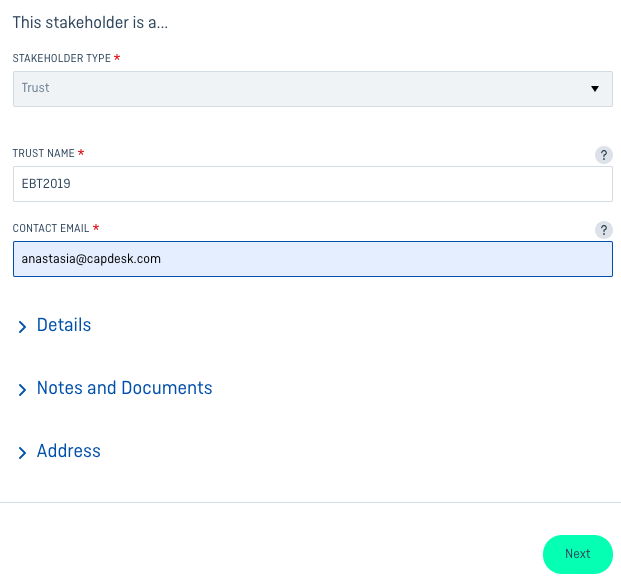Click the TRUST NAME field label
Viewport: 621px width, 586px height.
(44, 153)
